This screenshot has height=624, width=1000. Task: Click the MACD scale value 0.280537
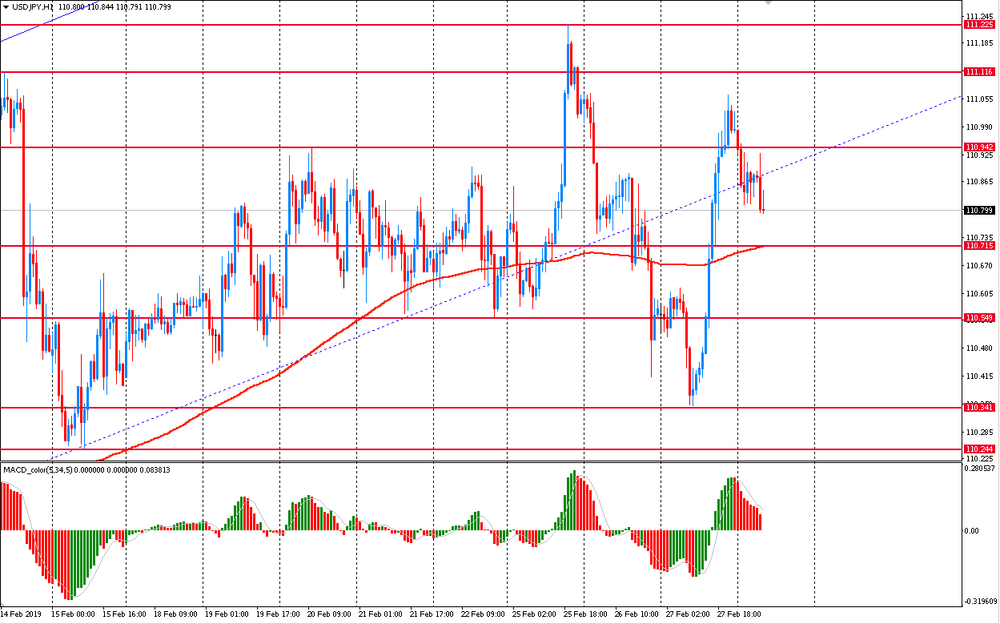tap(981, 468)
